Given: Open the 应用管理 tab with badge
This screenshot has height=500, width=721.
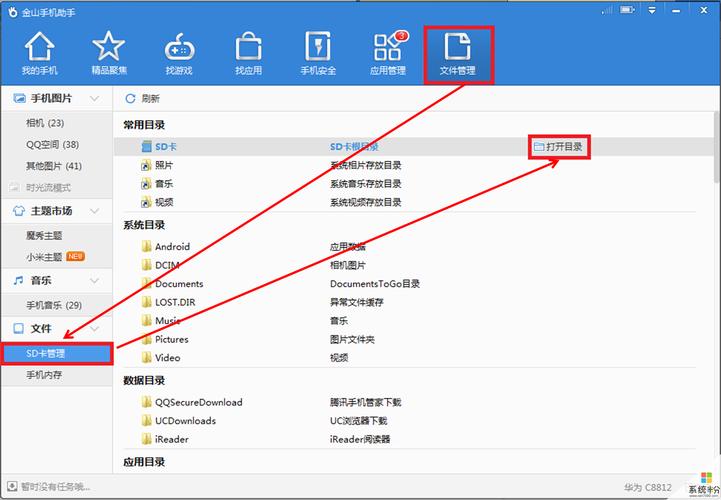Looking at the screenshot, I should tap(388, 53).
